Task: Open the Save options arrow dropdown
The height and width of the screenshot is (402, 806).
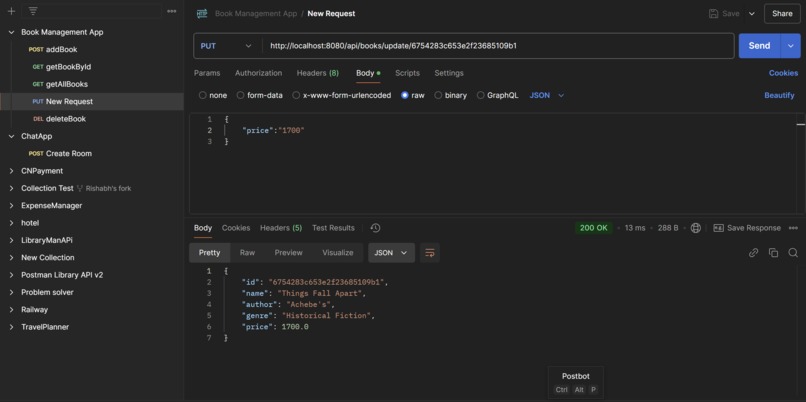Action: (752, 14)
